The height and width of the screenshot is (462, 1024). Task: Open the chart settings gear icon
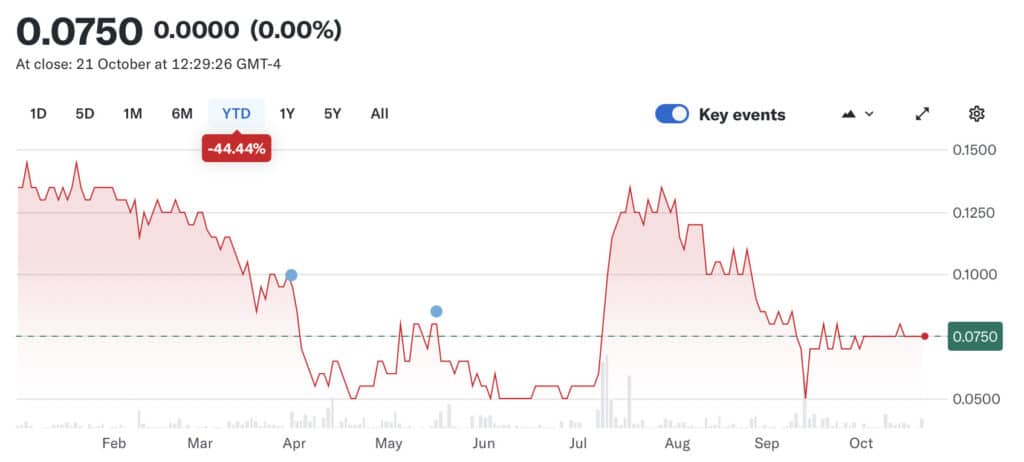[x=976, y=114]
